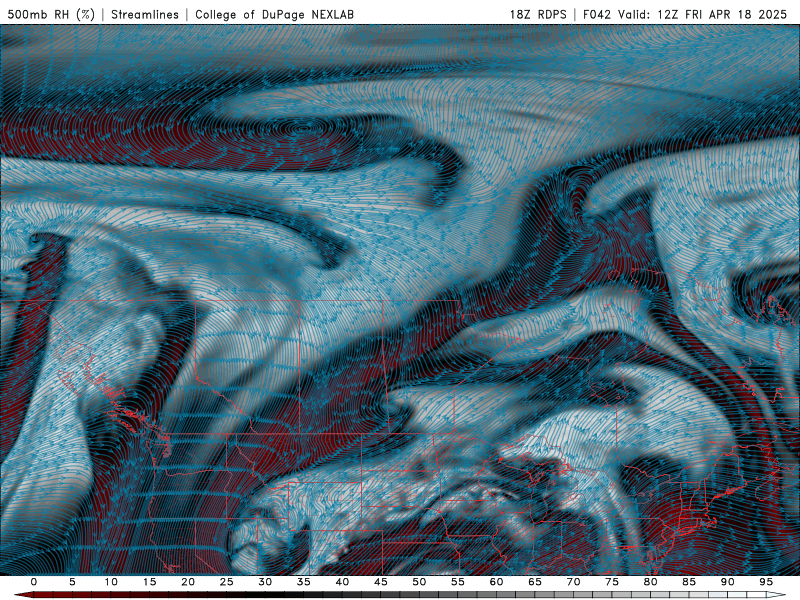Click the colorbar label '0'

[34, 582]
